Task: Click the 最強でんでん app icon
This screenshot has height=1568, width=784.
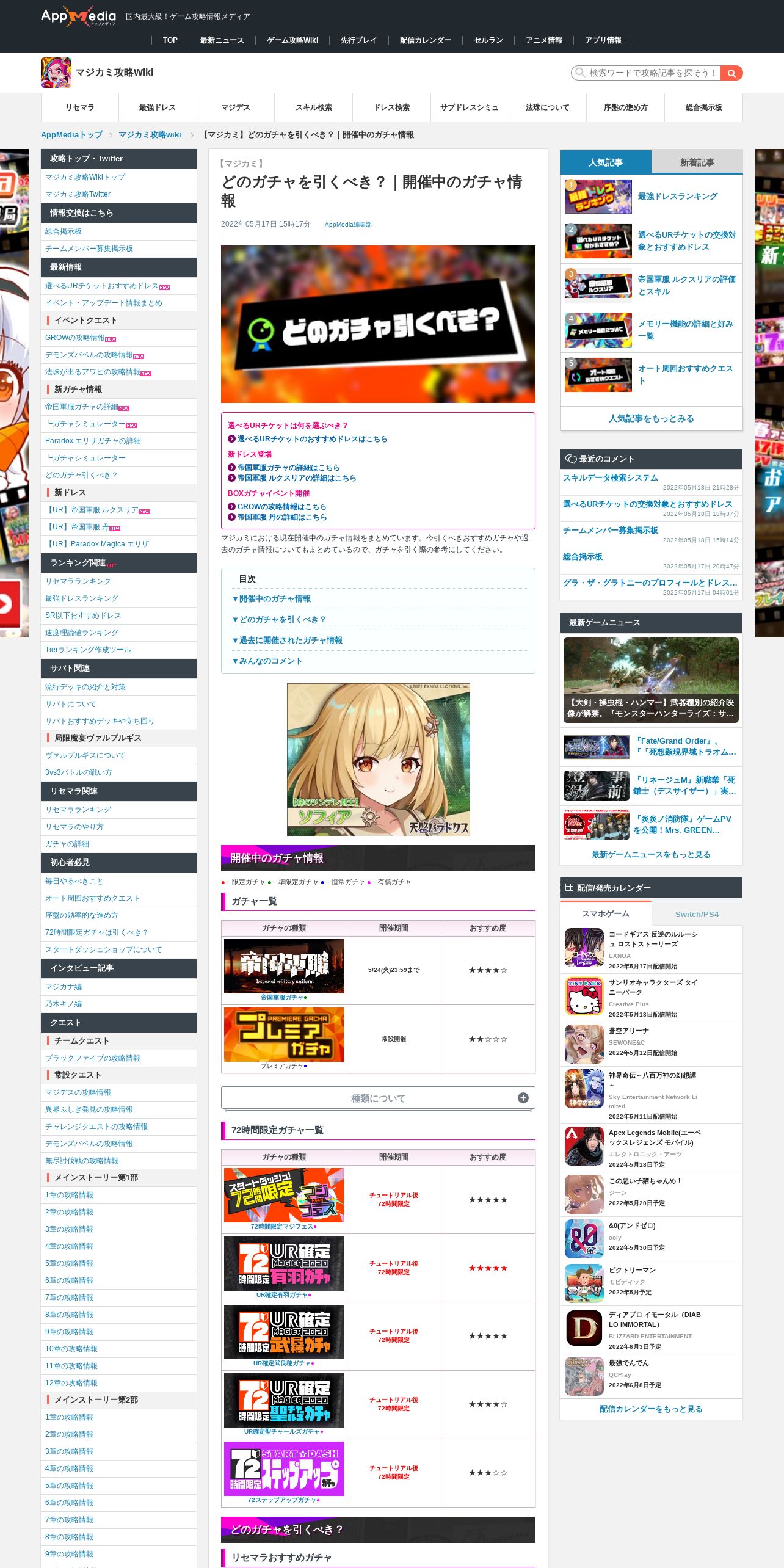Action: pyautogui.click(x=584, y=1376)
